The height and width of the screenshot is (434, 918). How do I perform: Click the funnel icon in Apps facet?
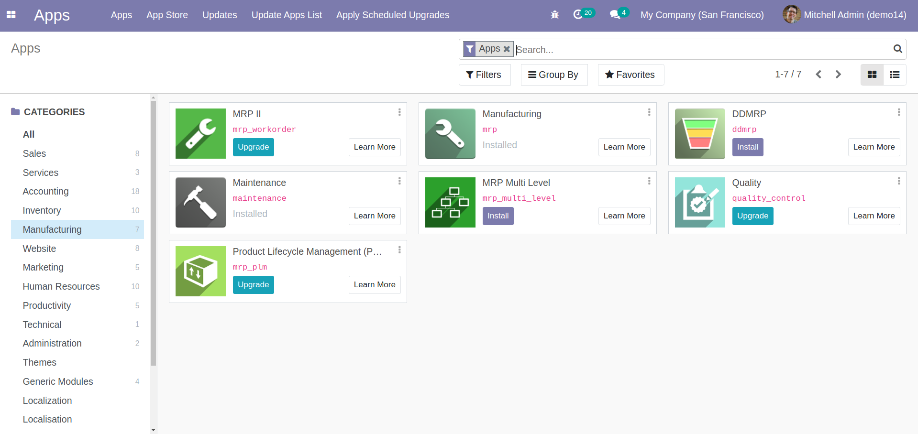point(470,49)
